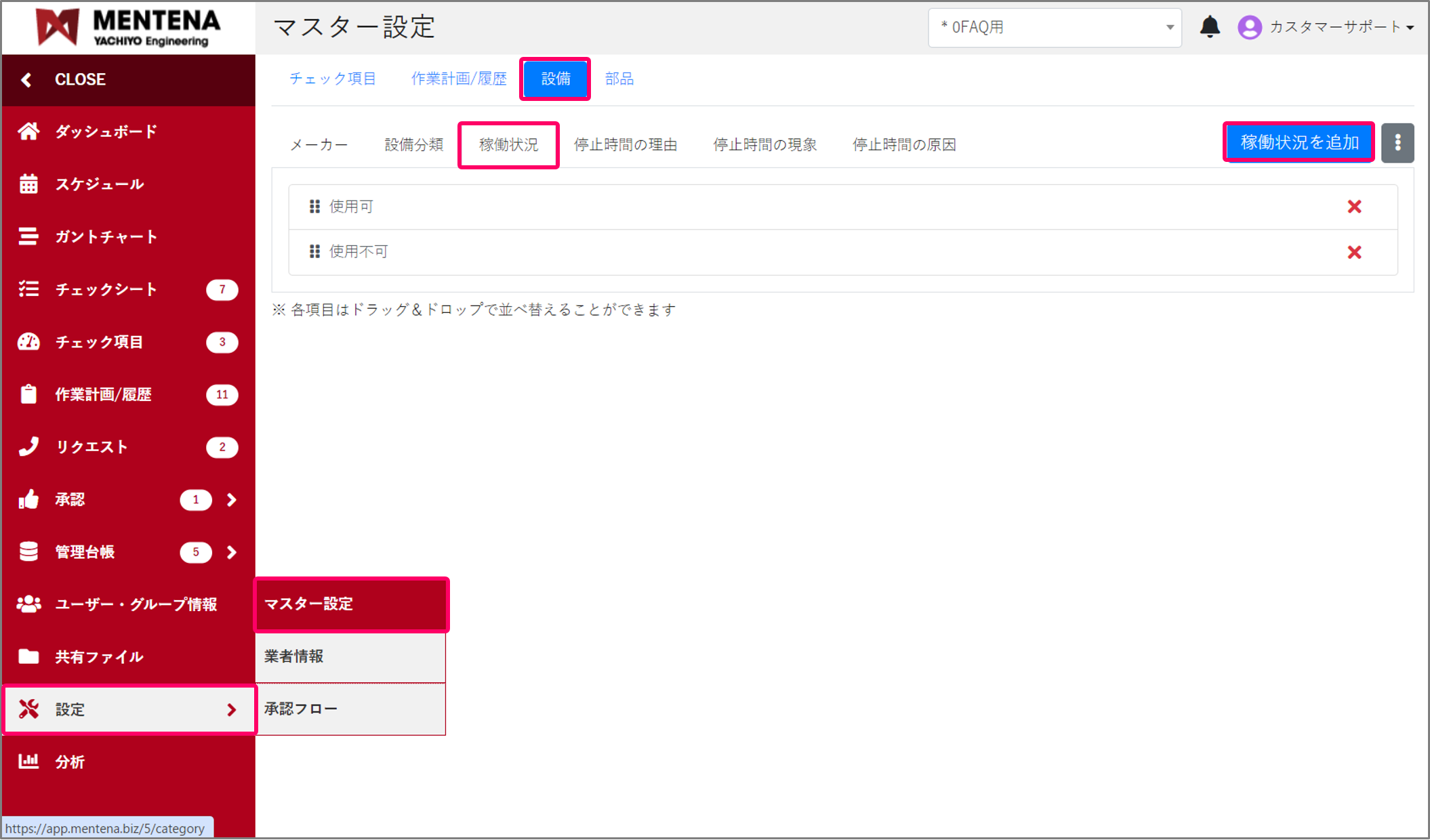Click the drag handle next to 使用可
The width and height of the screenshot is (1430, 840).
(x=314, y=206)
